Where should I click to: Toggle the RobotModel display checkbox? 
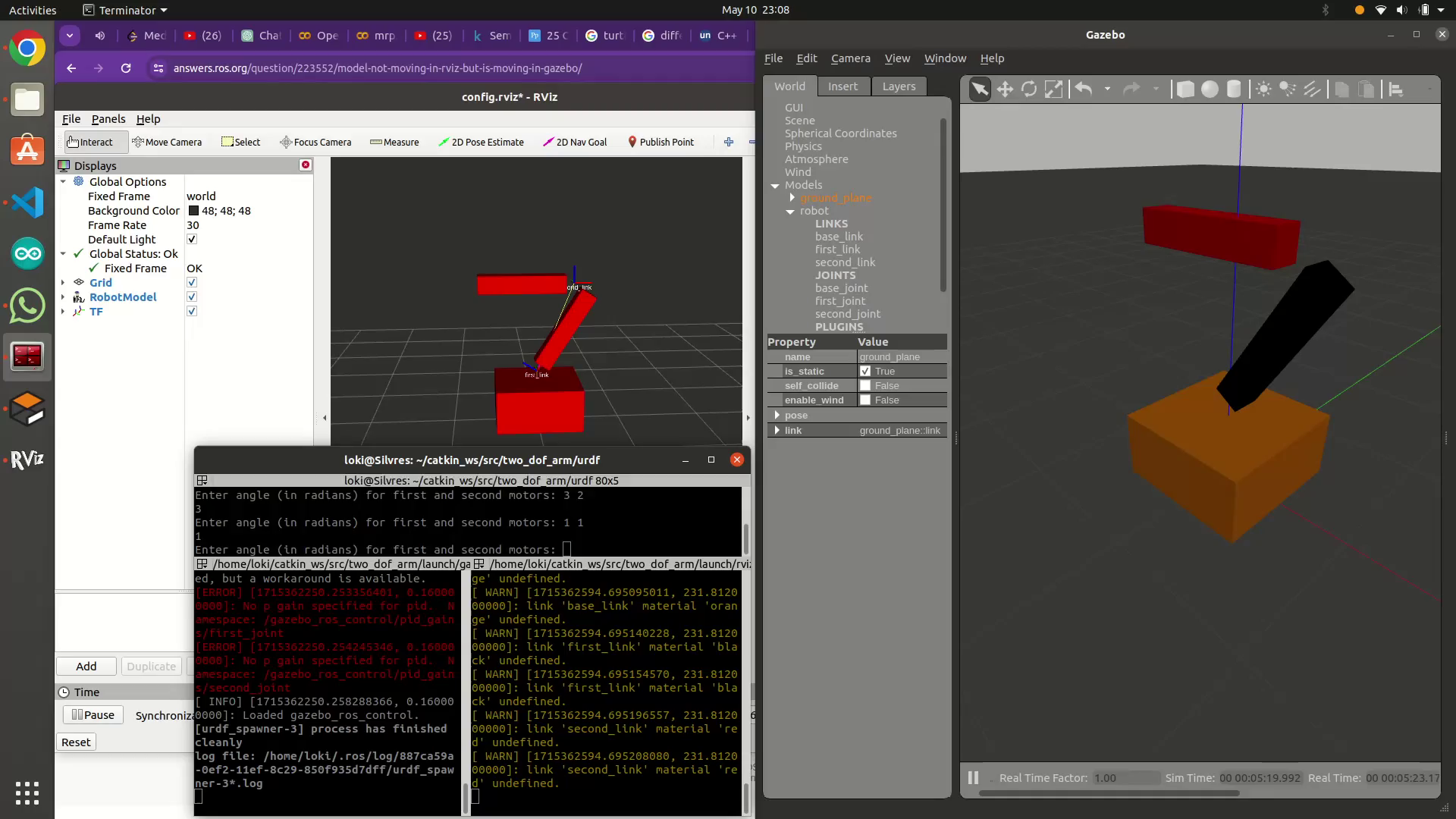[x=192, y=297]
